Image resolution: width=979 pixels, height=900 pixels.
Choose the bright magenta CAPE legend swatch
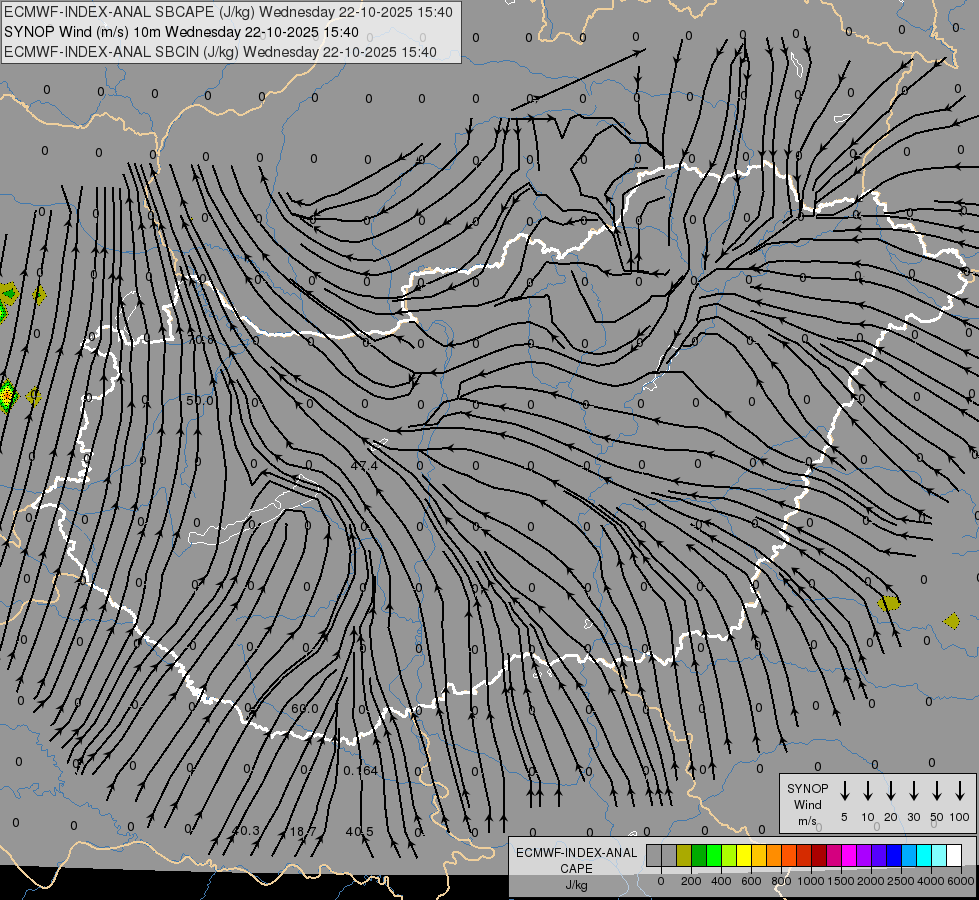click(x=849, y=855)
